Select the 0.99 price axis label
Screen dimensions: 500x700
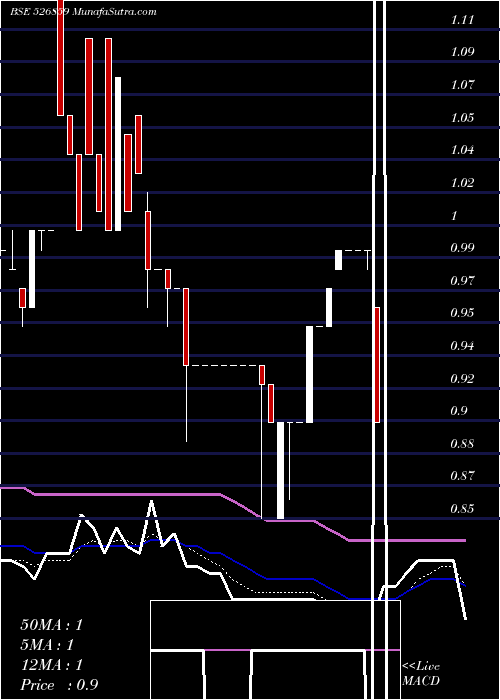[462, 248]
